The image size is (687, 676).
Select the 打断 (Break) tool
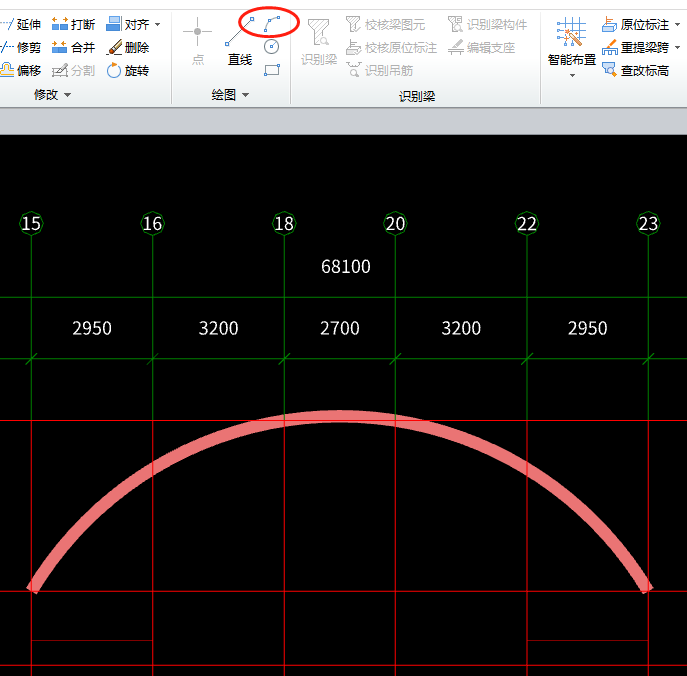pos(73,24)
